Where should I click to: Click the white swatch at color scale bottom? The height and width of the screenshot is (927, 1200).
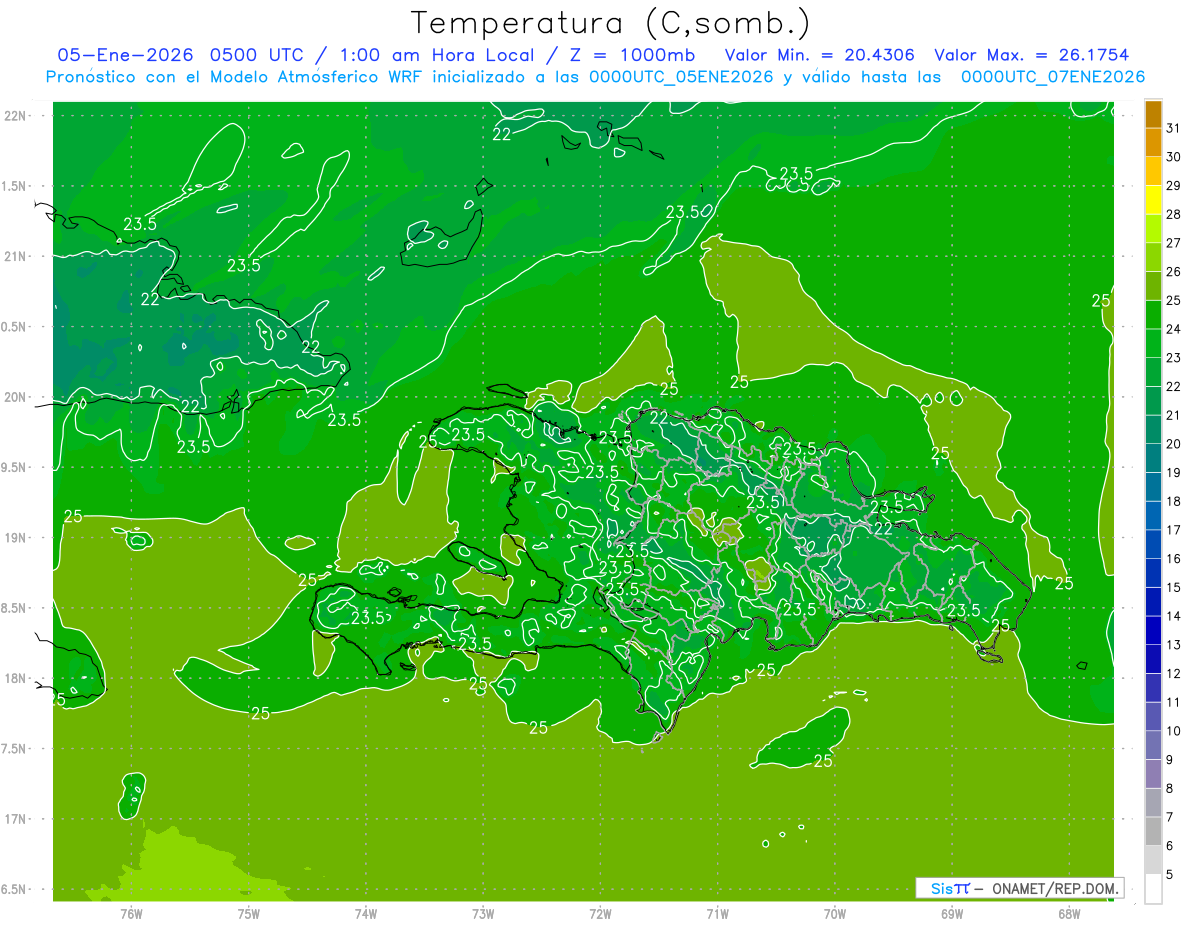[x=1153, y=888]
